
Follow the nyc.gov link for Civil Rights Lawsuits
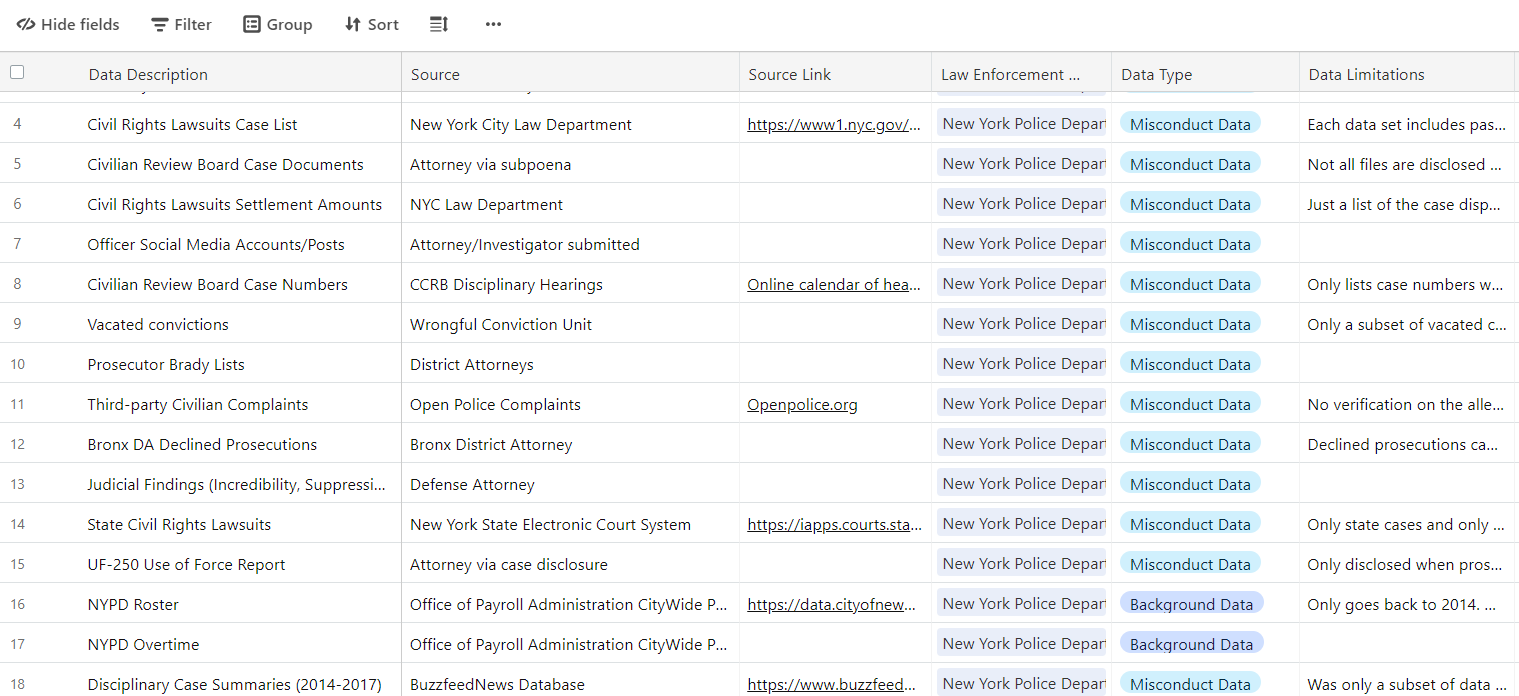click(x=834, y=124)
